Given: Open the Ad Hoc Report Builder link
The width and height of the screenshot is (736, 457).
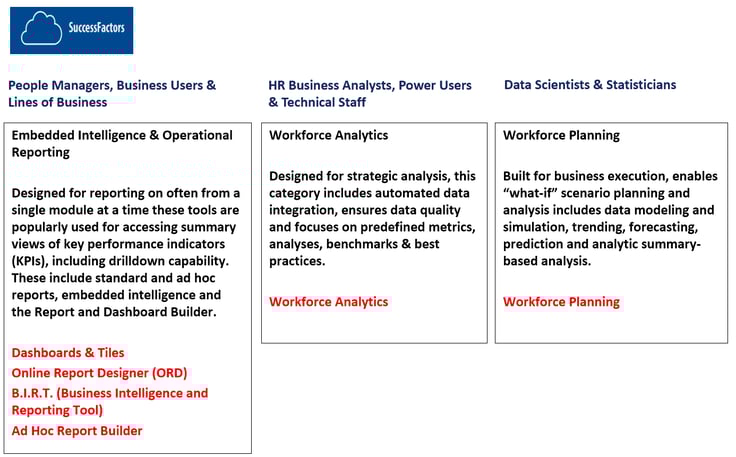Looking at the screenshot, I should [x=77, y=431].
